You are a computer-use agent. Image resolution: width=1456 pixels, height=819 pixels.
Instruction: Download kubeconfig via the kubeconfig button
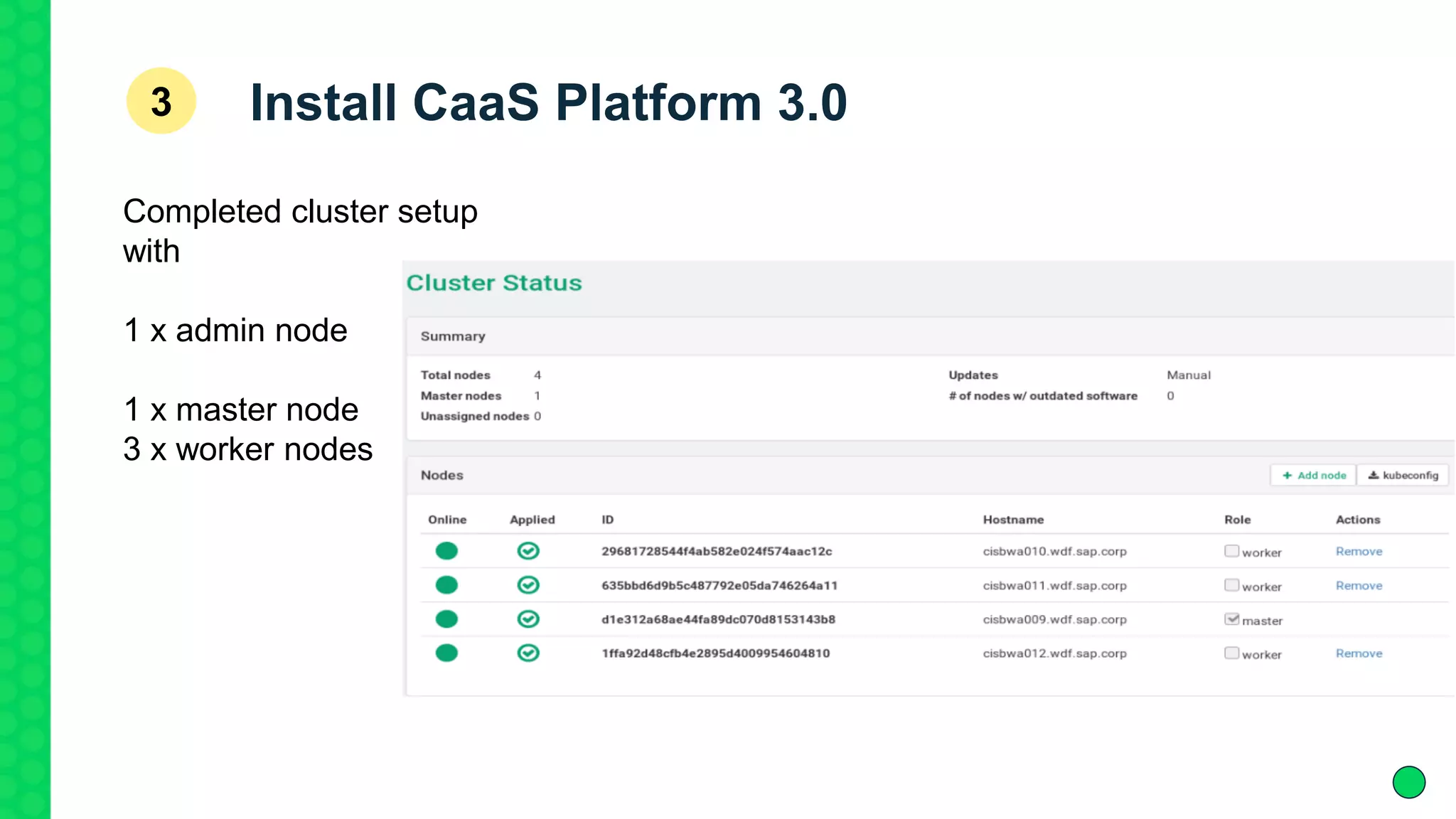tap(1403, 475)
